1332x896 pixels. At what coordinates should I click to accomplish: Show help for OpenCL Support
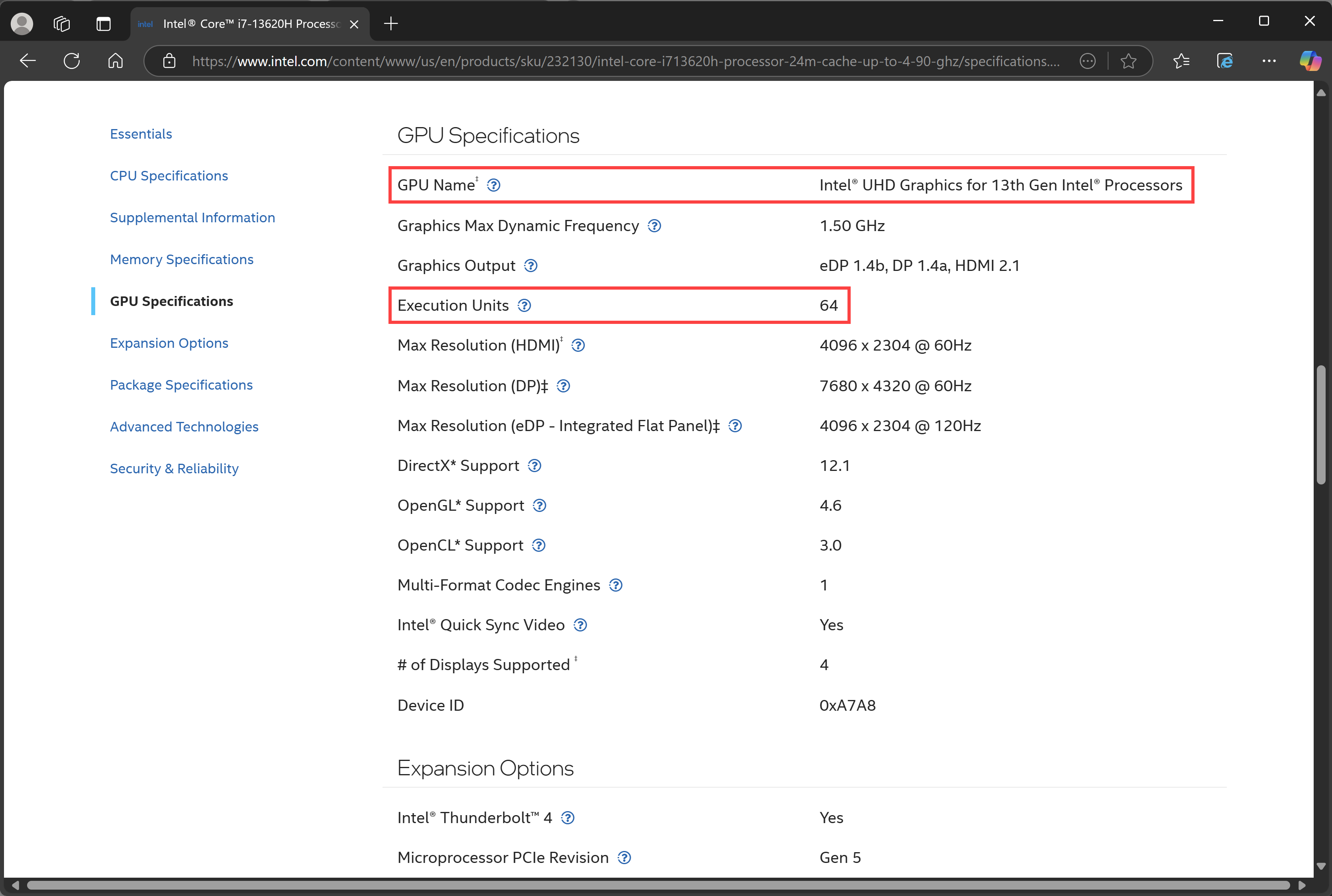click(x=539, y=545)
